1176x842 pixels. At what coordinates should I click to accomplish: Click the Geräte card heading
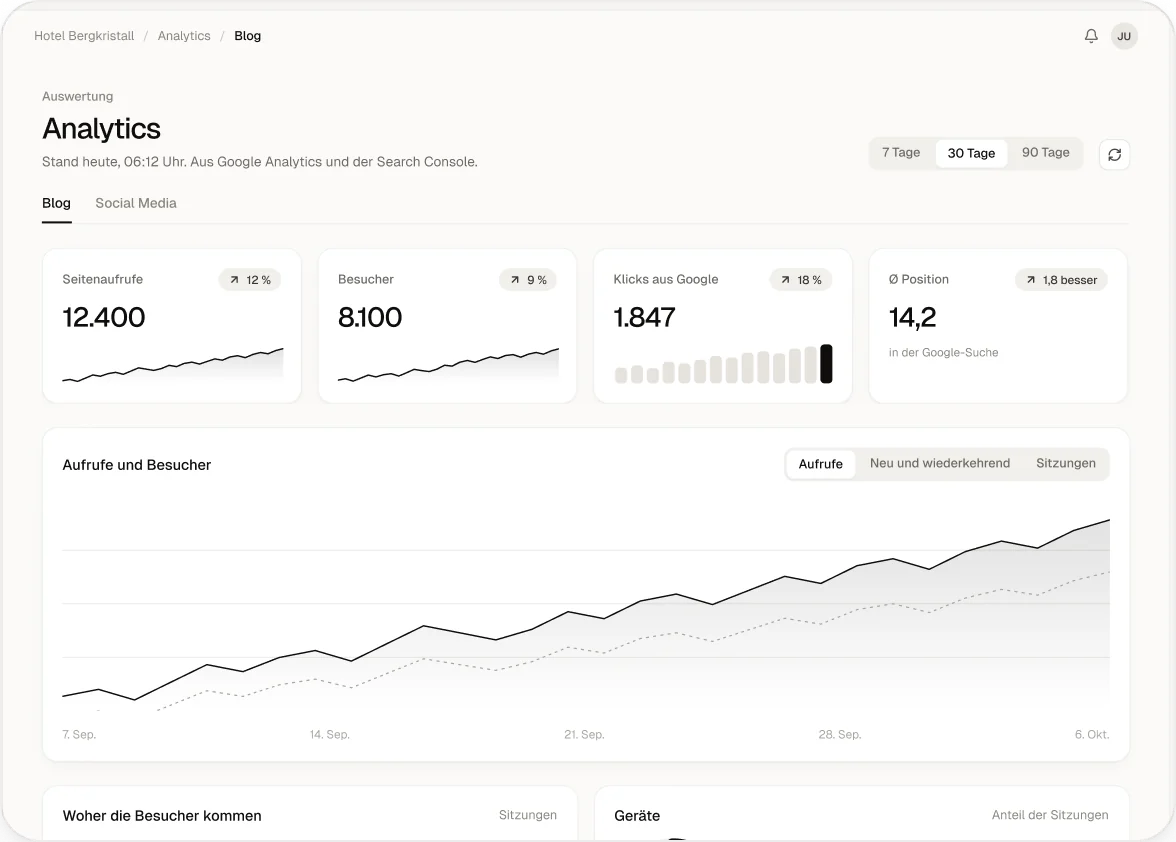tap(637, 816)
